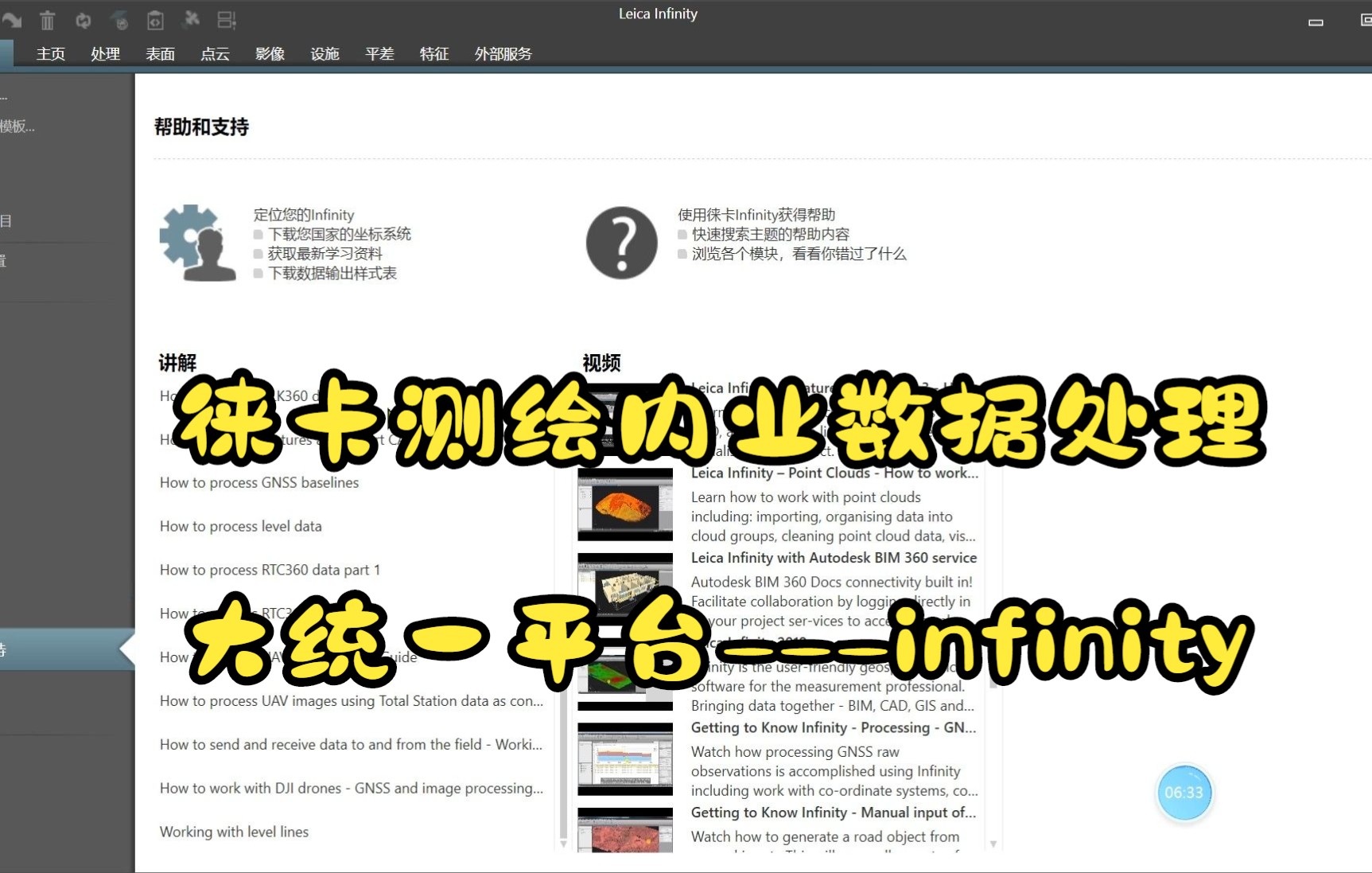This screenshot has height=873, width=1372.
Task: Click 下载数据输出样式表 link
Action: [332, 273]
